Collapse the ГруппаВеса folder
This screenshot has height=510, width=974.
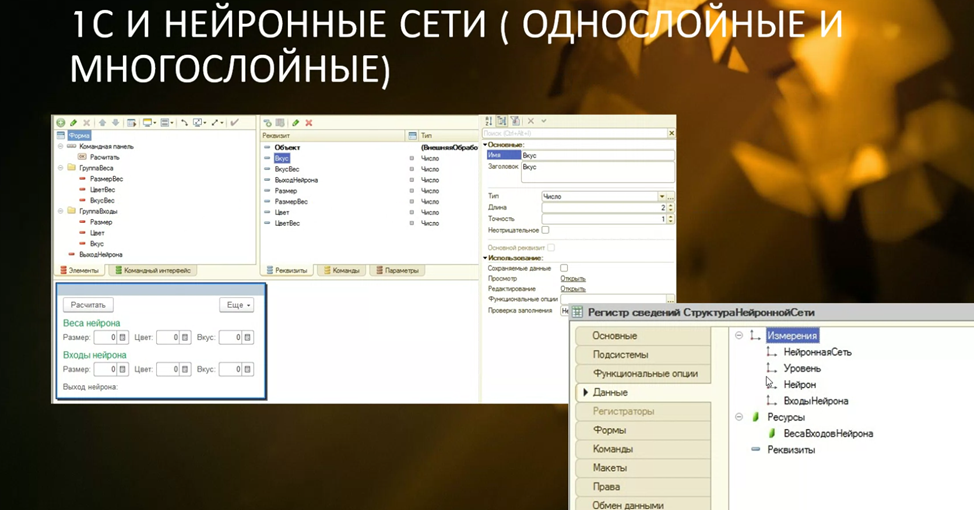coord(61,168)
